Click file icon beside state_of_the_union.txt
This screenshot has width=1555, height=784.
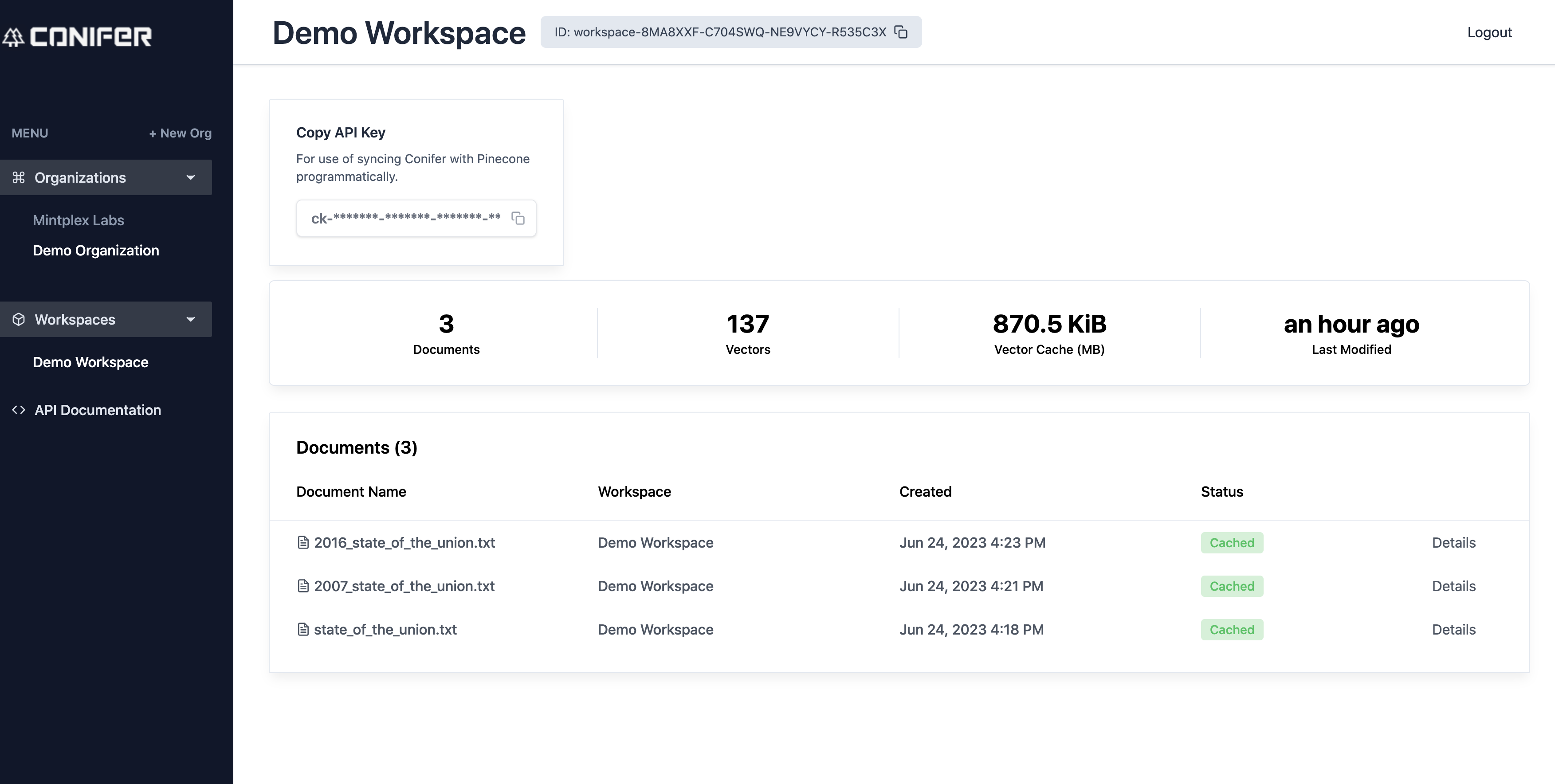pos(303,630)
